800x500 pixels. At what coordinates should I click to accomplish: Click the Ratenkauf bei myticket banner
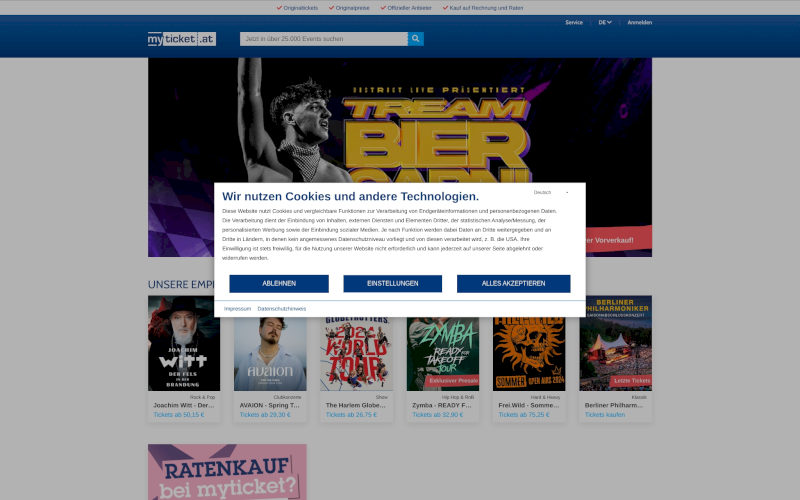[x=227, y=472]
